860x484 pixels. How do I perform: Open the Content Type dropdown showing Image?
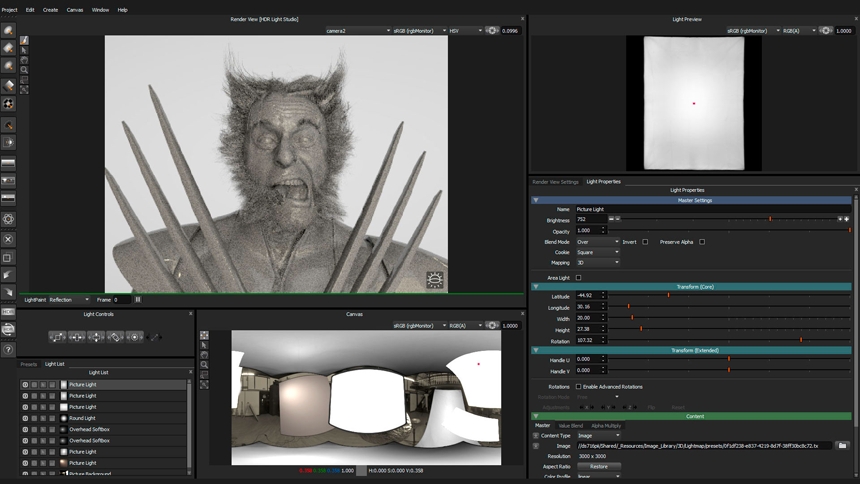coord(597,436)
